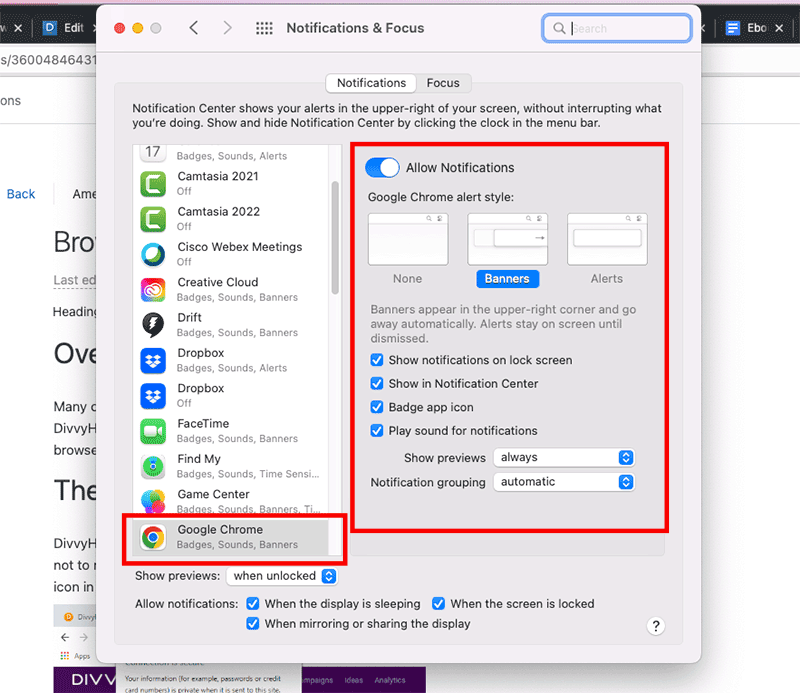Select Creative Cloud row text
The width and height of the screenshot is (800, 693).
click(218, 282)
